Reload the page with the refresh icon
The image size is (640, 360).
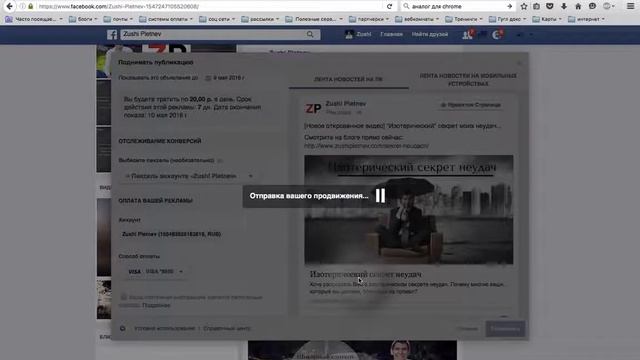389,6
